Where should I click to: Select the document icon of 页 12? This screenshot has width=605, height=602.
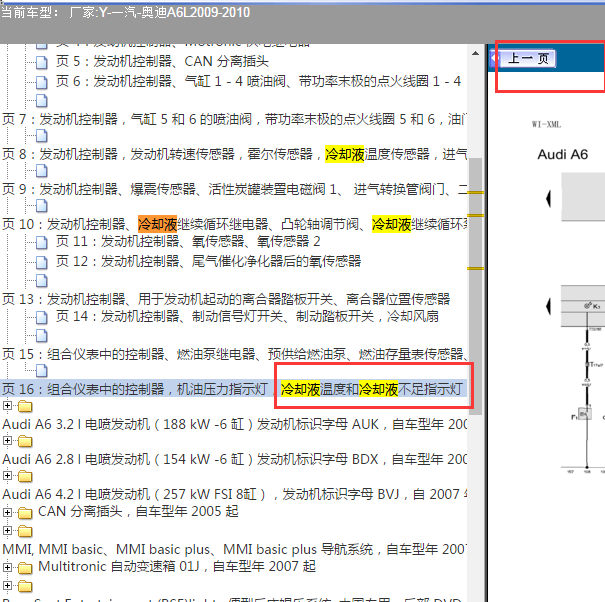coord(41,262)
